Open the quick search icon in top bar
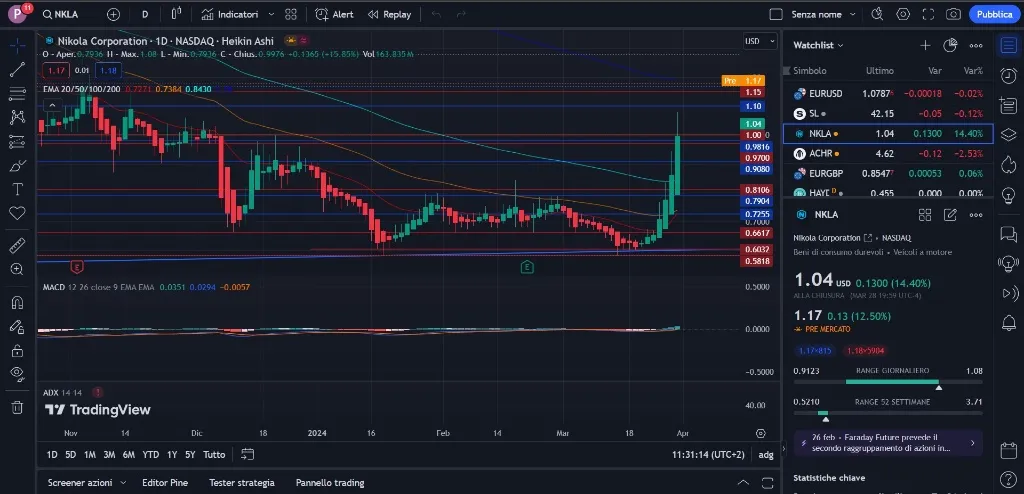Screen dimensions: 1024x494 877,14
